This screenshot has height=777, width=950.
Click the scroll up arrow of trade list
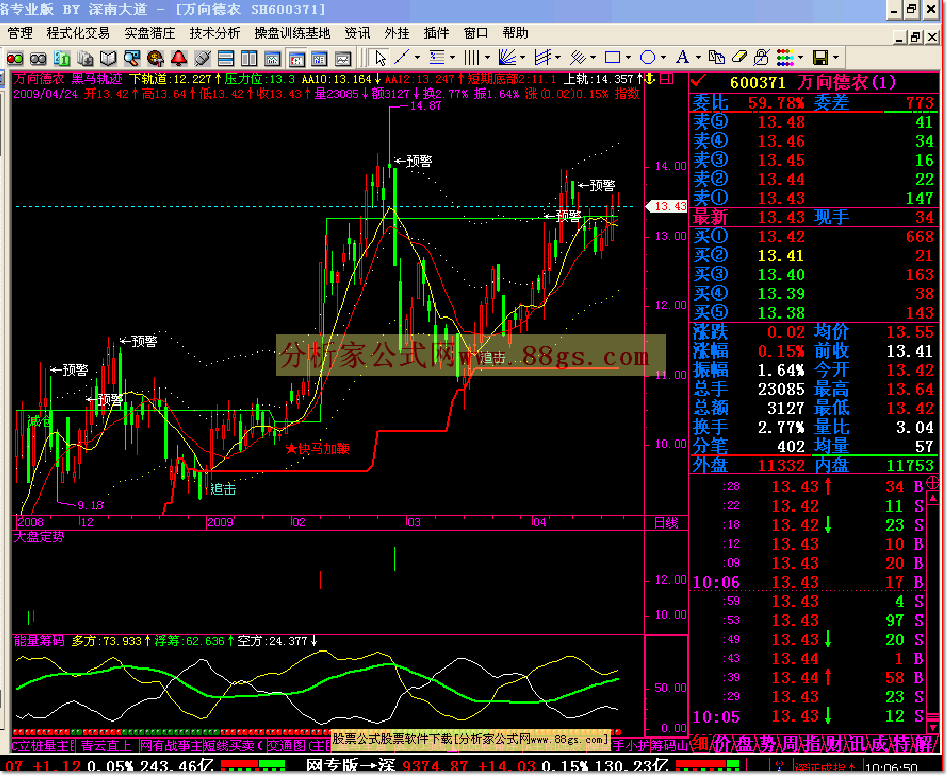point(933,499)
